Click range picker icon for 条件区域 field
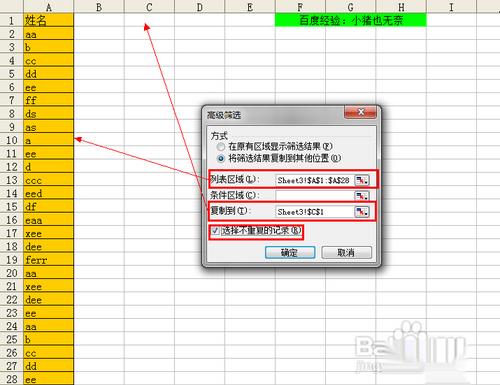Image resolution: width=500 pixels, height=385 pixels. [362, 196]
